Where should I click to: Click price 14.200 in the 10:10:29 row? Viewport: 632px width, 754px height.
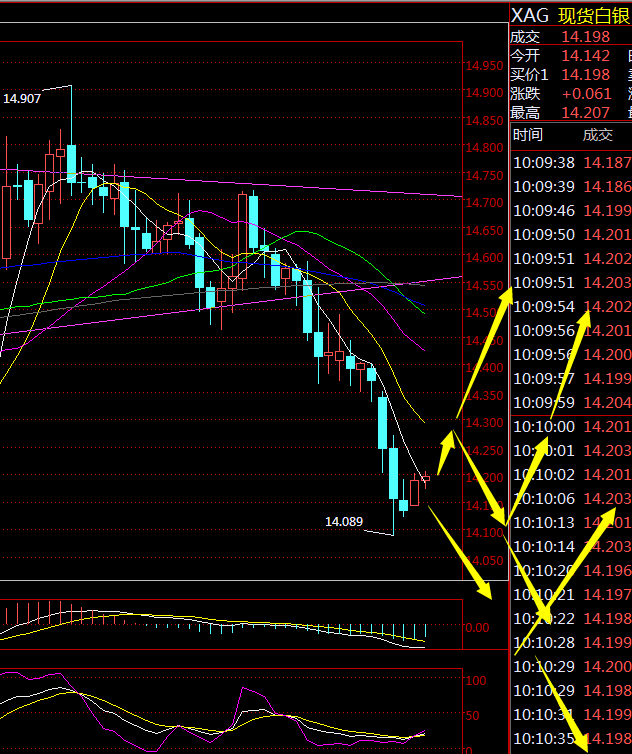pyautogui.click(x=607, y=666)
